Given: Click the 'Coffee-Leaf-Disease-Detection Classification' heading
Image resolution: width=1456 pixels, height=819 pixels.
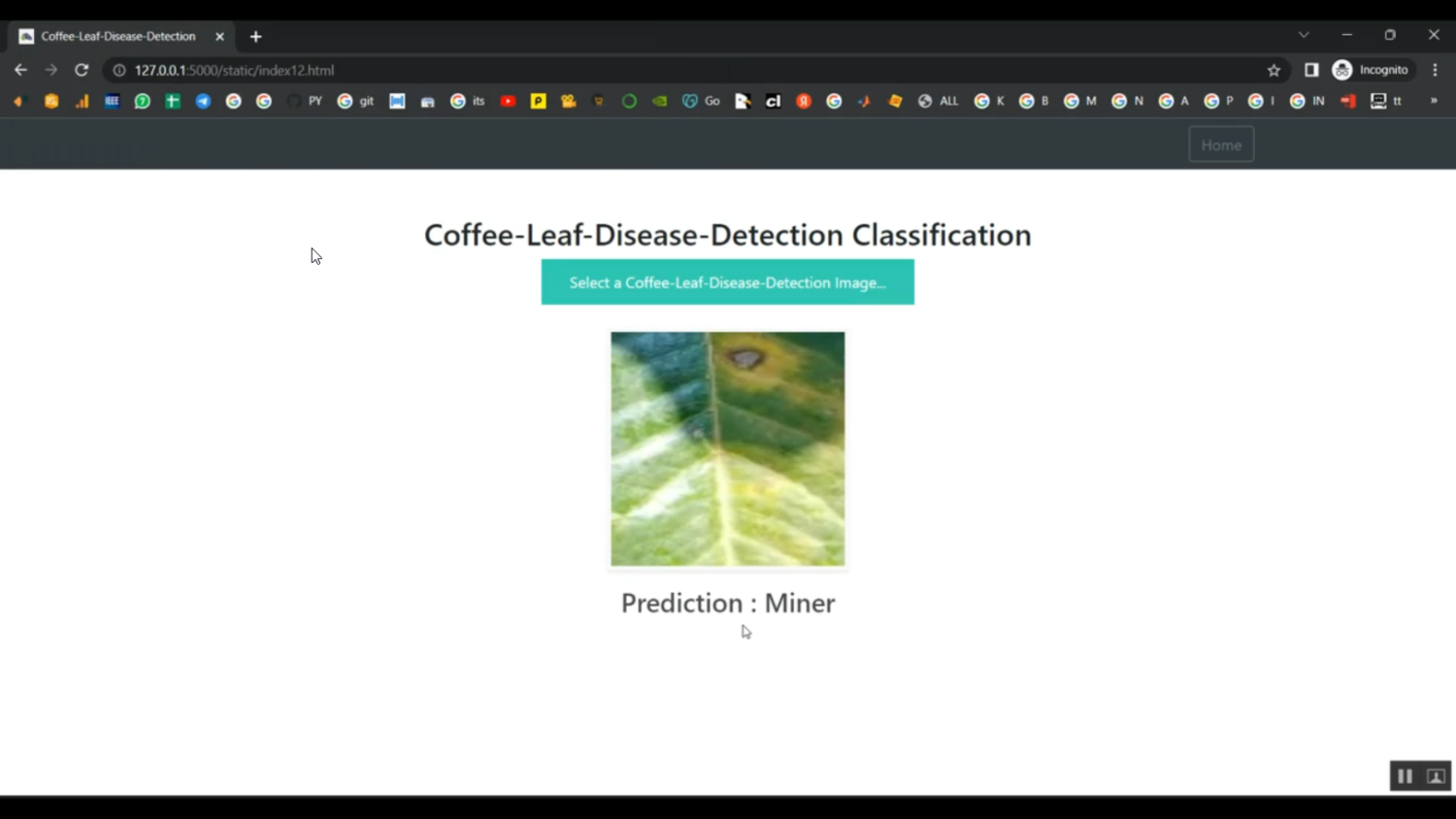Looking at the screenshot, I should click(728, 235).
